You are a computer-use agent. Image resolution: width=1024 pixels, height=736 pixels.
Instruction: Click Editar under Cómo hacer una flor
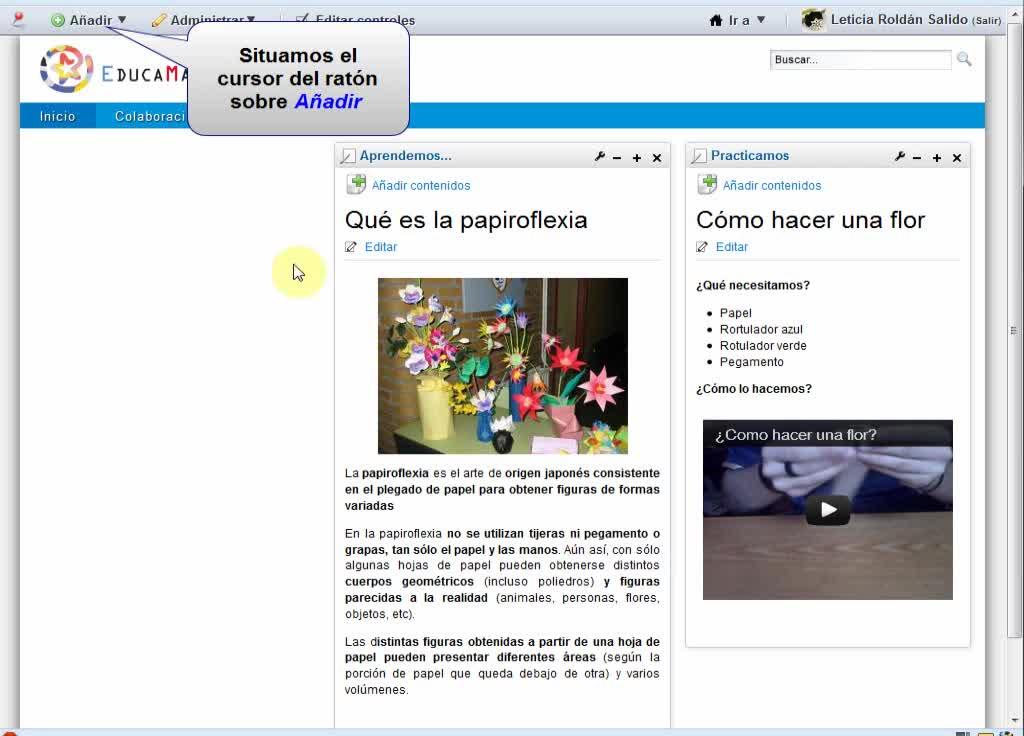pos(731,247)
